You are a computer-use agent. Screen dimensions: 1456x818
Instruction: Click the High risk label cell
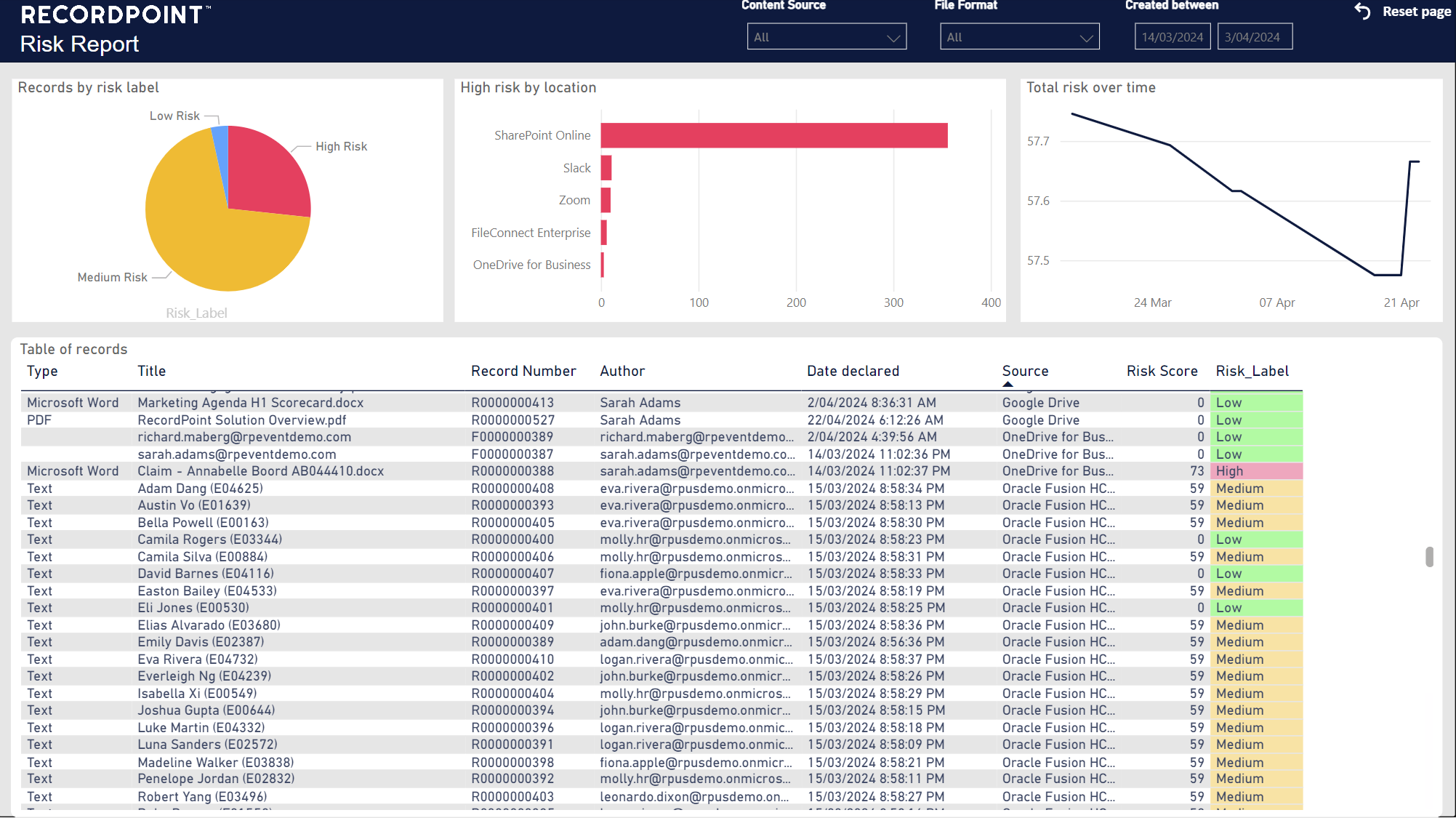[1258, 471]
